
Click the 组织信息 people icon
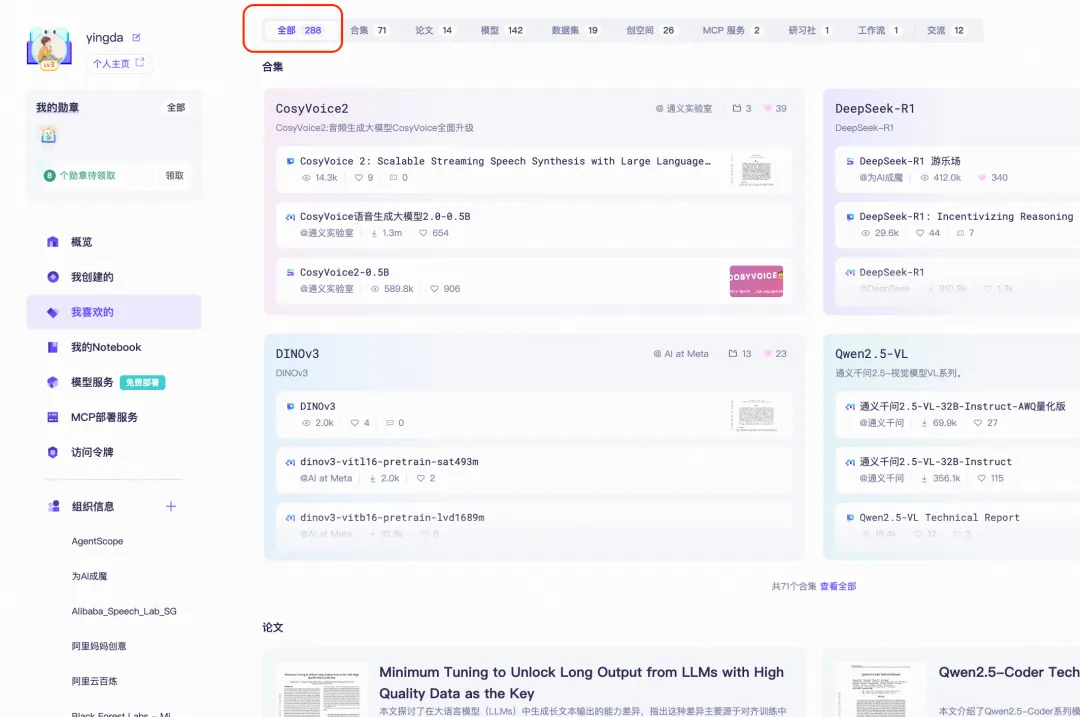click(54, 506)
